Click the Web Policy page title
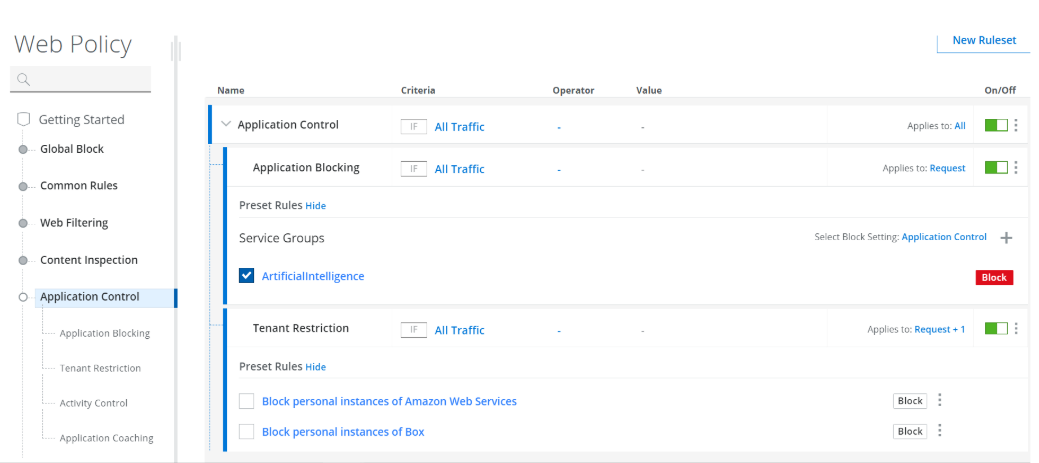This screenshot has width=1039, height=463. (73, 44)
